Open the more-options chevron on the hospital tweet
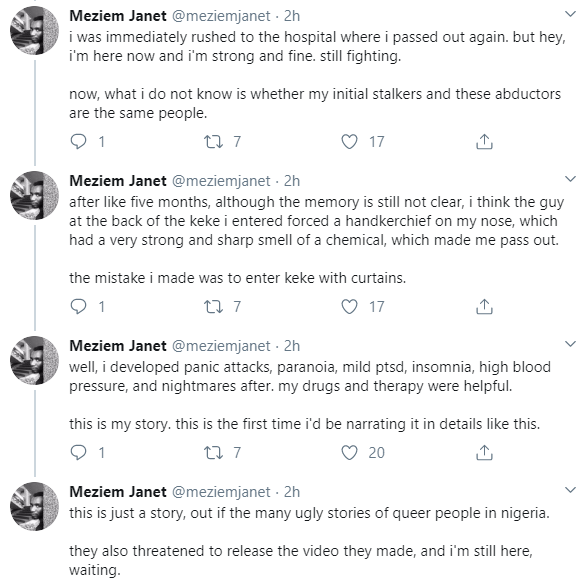This screenshot has width=582, height=583. tap(570, 15)
